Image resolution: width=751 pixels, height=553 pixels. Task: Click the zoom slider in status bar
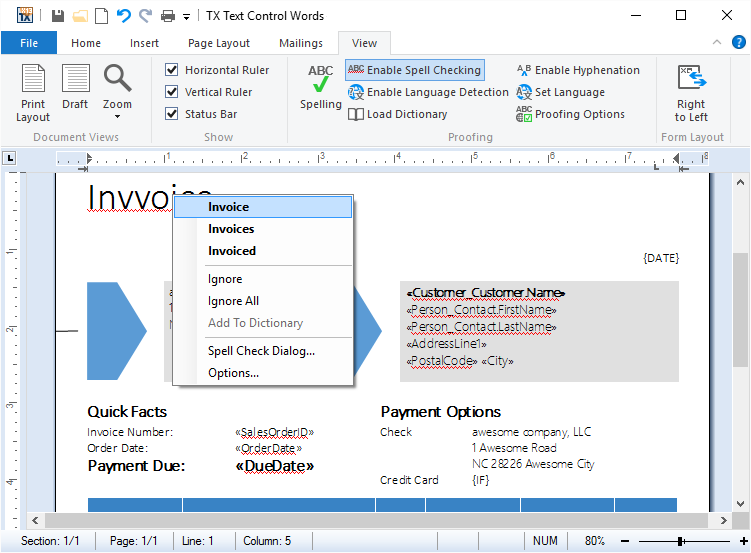pos(680,541)
